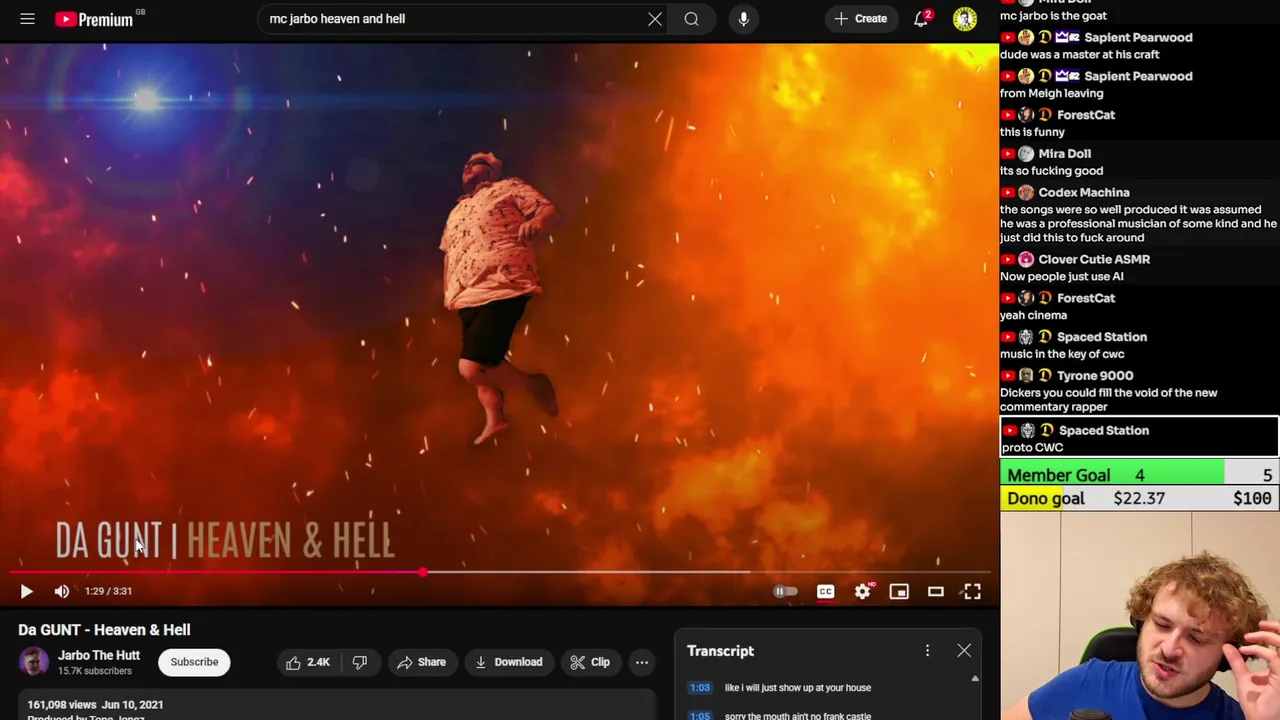Switch to miniplayer mode

pyautogui.click(x=899, y=591)
